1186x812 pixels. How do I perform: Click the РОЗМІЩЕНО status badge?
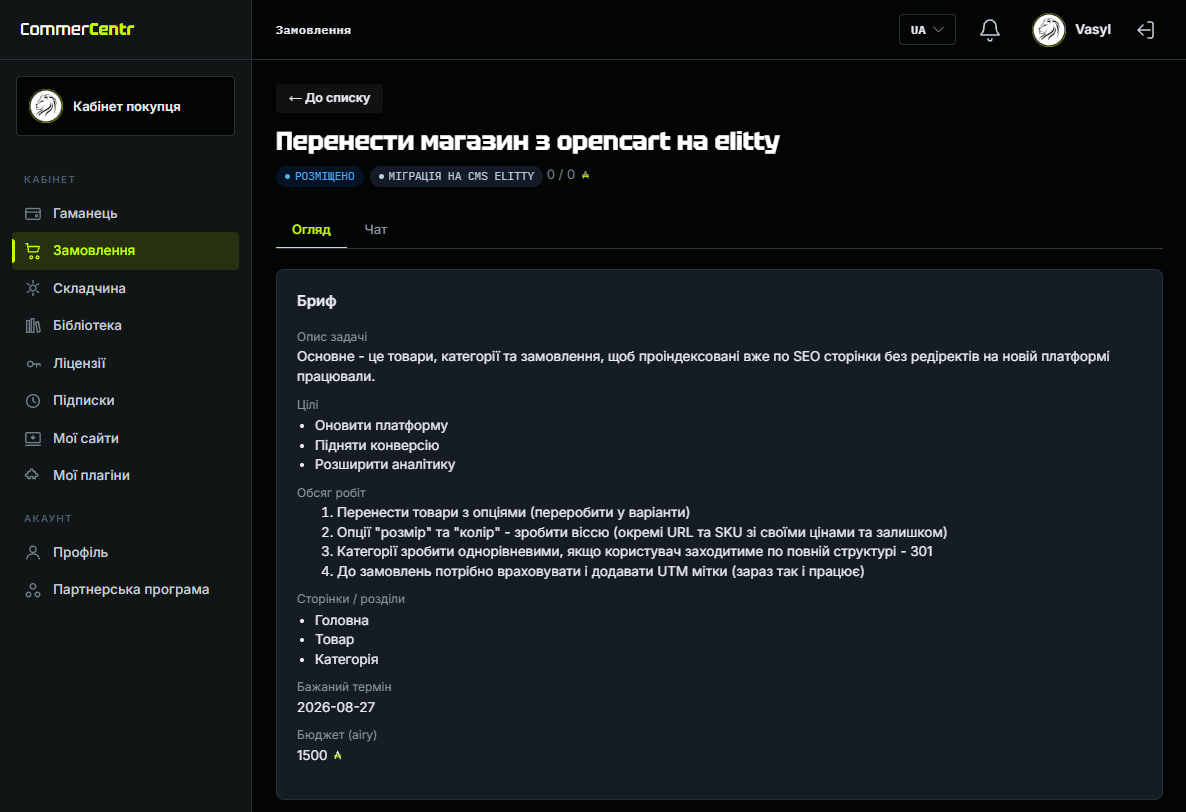click(320, 176)
